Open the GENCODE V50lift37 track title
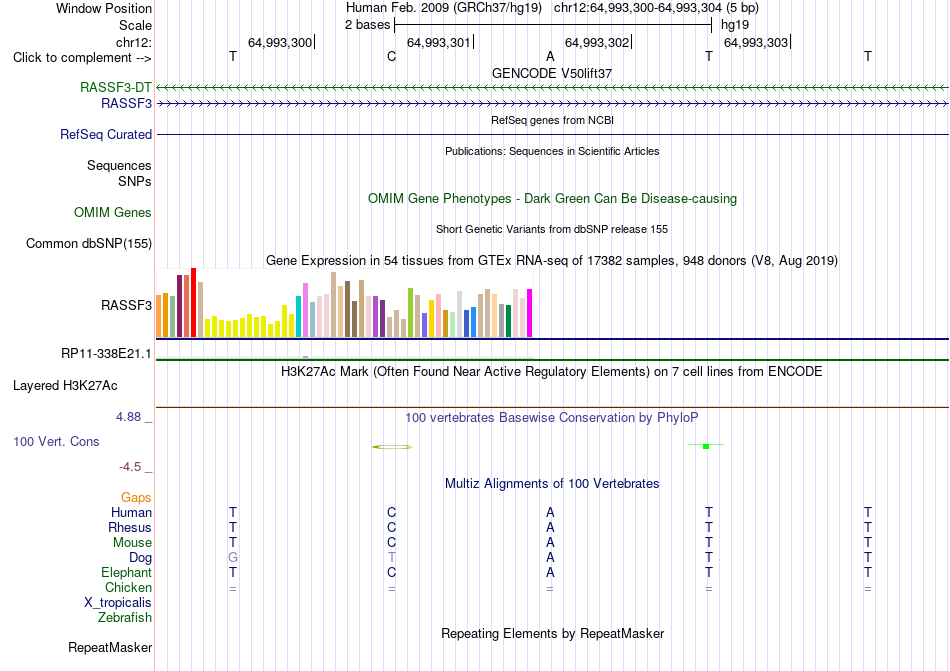This screenshot has height=671, width=950. click(x=552, y=73)
